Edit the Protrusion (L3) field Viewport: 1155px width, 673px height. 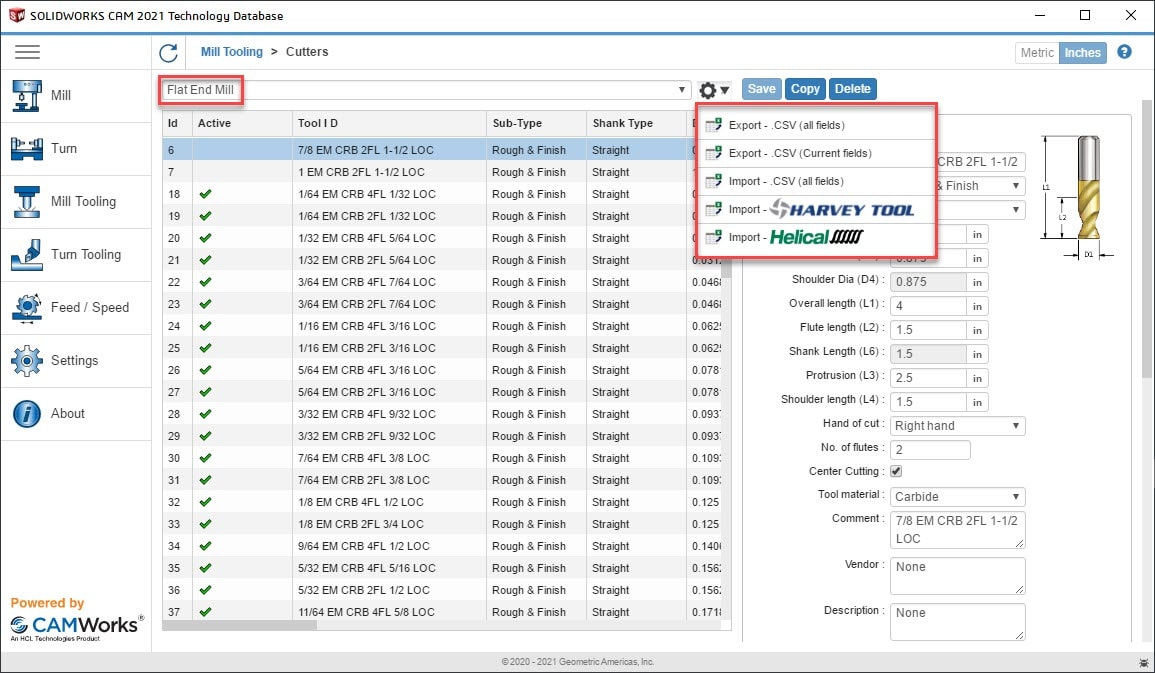(x=928, y=378)
